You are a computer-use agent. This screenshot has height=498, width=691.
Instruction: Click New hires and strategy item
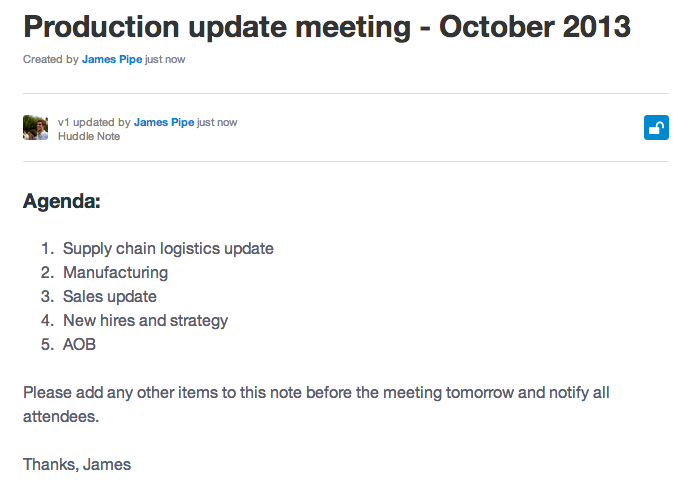click(145, 320)
